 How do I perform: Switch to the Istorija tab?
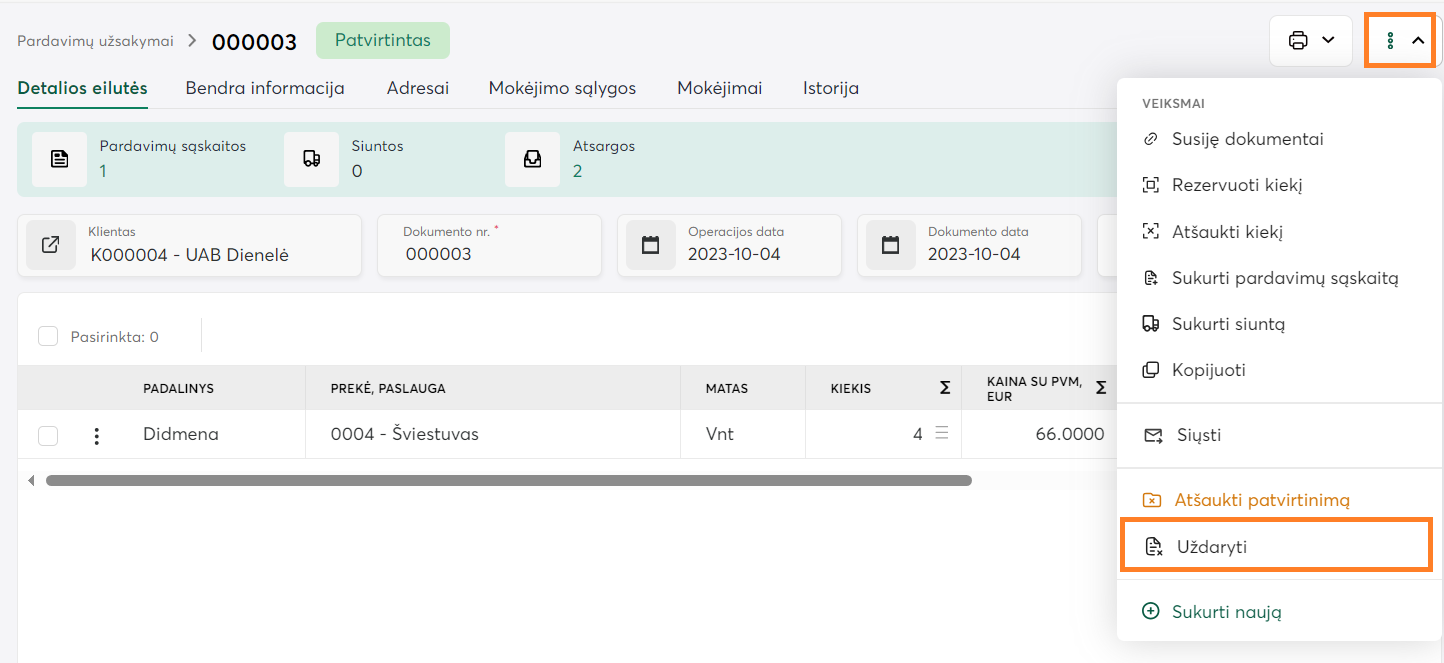(830, 88)
